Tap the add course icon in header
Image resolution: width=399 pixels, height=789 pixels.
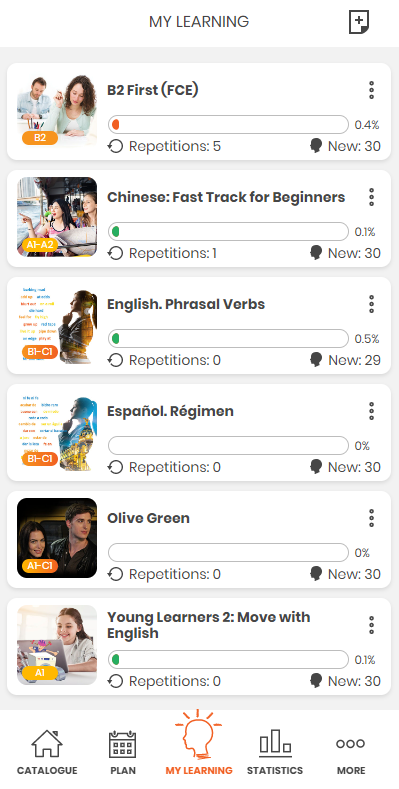[359, 22]
